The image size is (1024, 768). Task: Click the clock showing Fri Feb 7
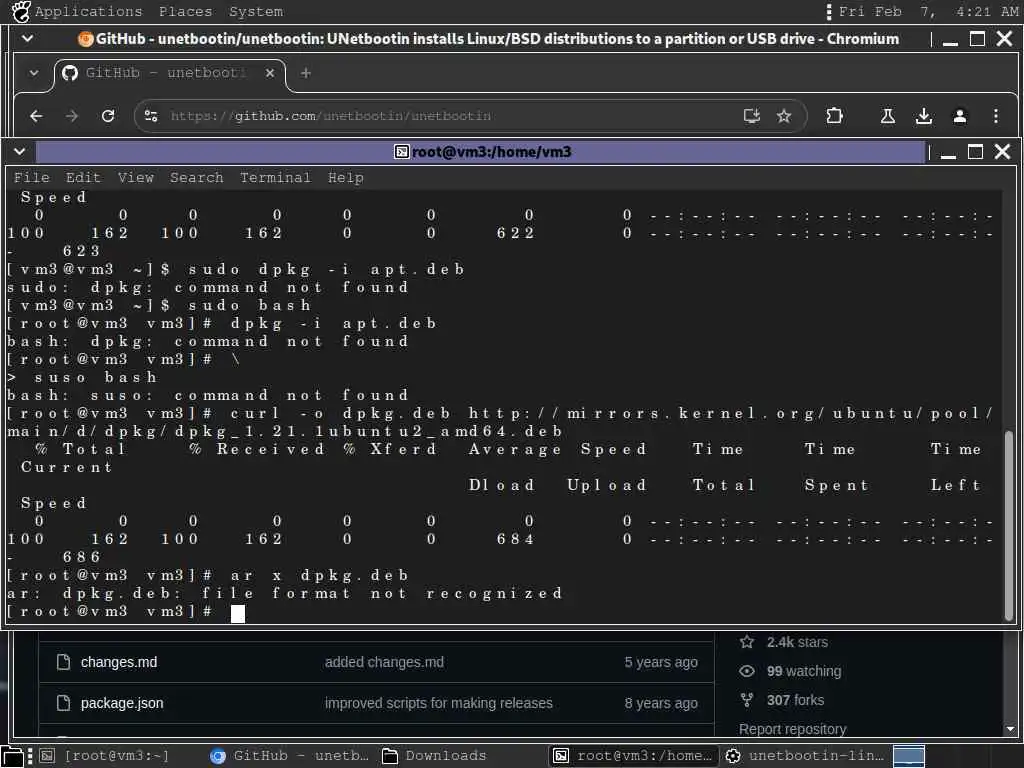[928, 11]
